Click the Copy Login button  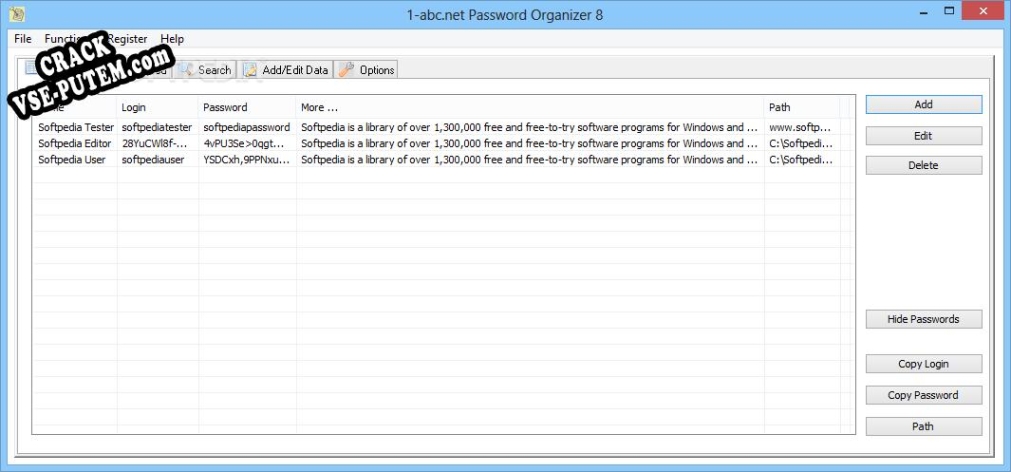point(923,364)
